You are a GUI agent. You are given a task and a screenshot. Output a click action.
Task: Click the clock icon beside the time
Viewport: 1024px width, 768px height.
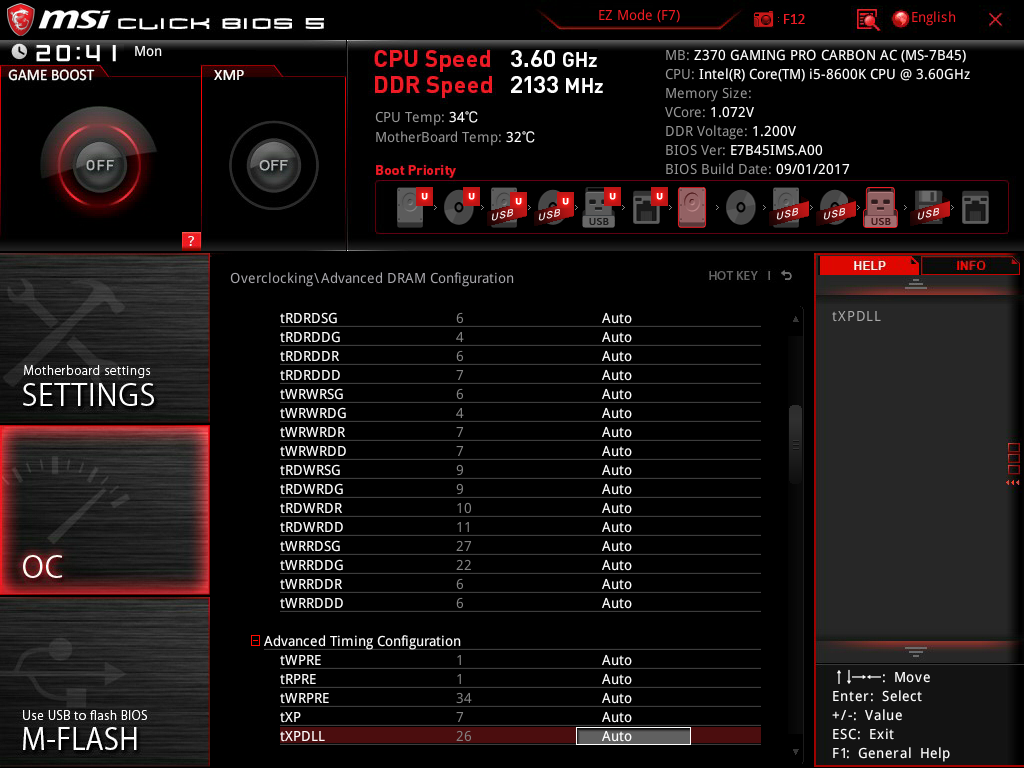tap(20, 52)
